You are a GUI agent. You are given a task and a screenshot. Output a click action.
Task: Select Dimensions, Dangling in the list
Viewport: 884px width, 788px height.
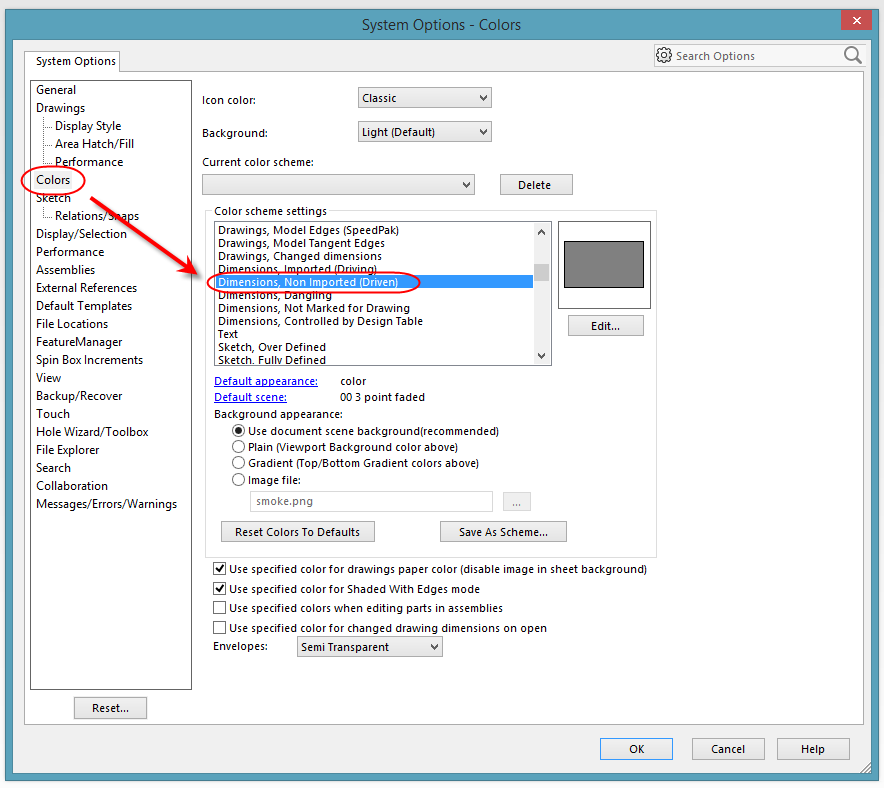coord(275,296)
